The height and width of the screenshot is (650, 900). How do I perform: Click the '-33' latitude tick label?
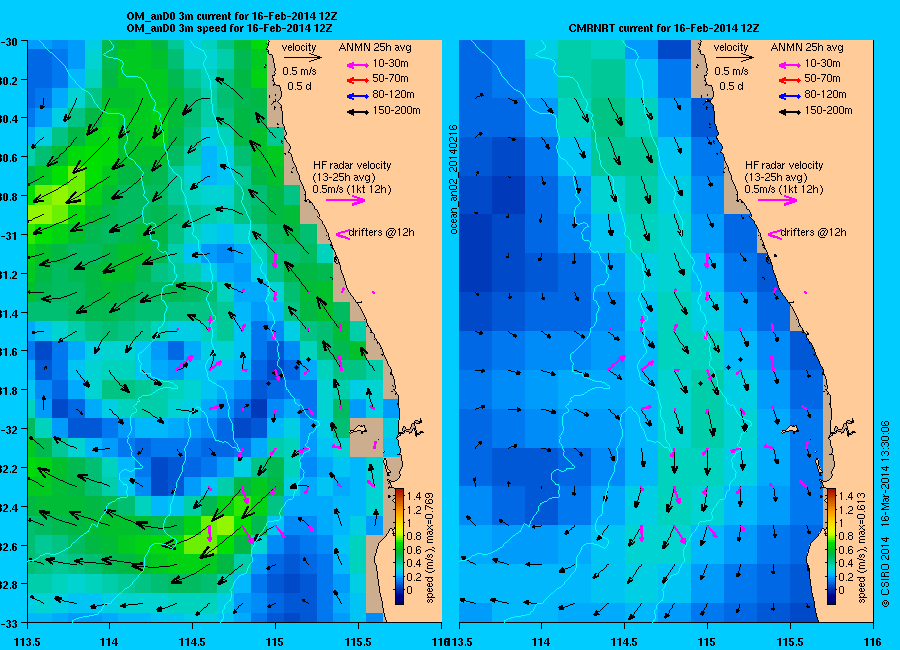point(11,623)
